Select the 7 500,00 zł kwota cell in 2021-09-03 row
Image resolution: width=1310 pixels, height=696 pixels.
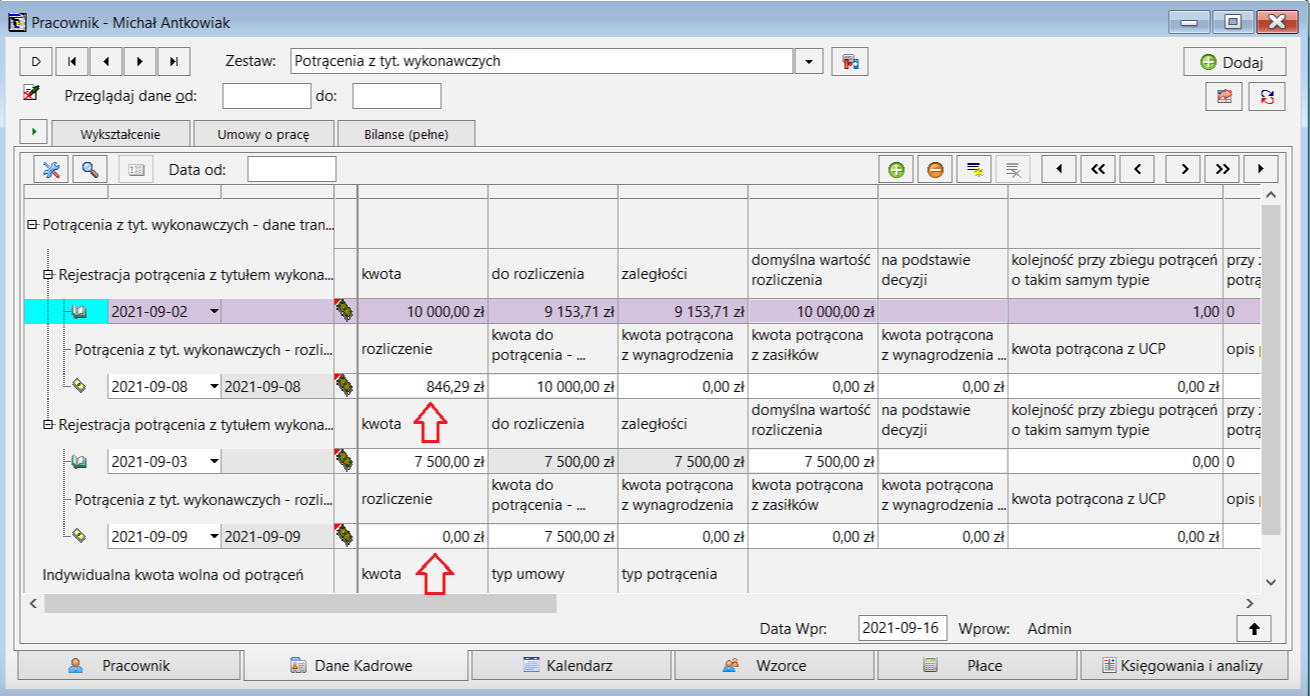coord(423,461)
